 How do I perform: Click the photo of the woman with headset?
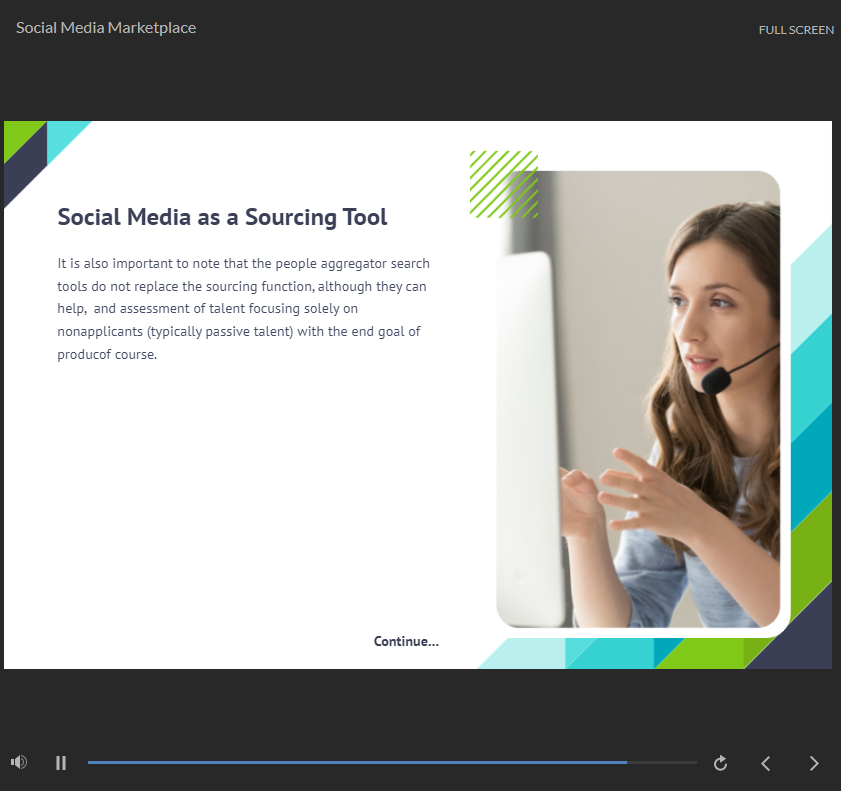pos(638,399)
